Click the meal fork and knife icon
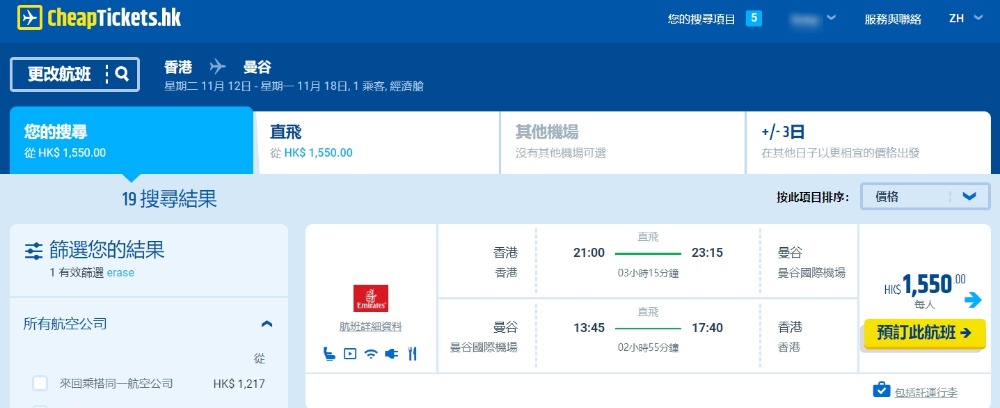This screenshot has width=1000, height=408. coord(412,353)
